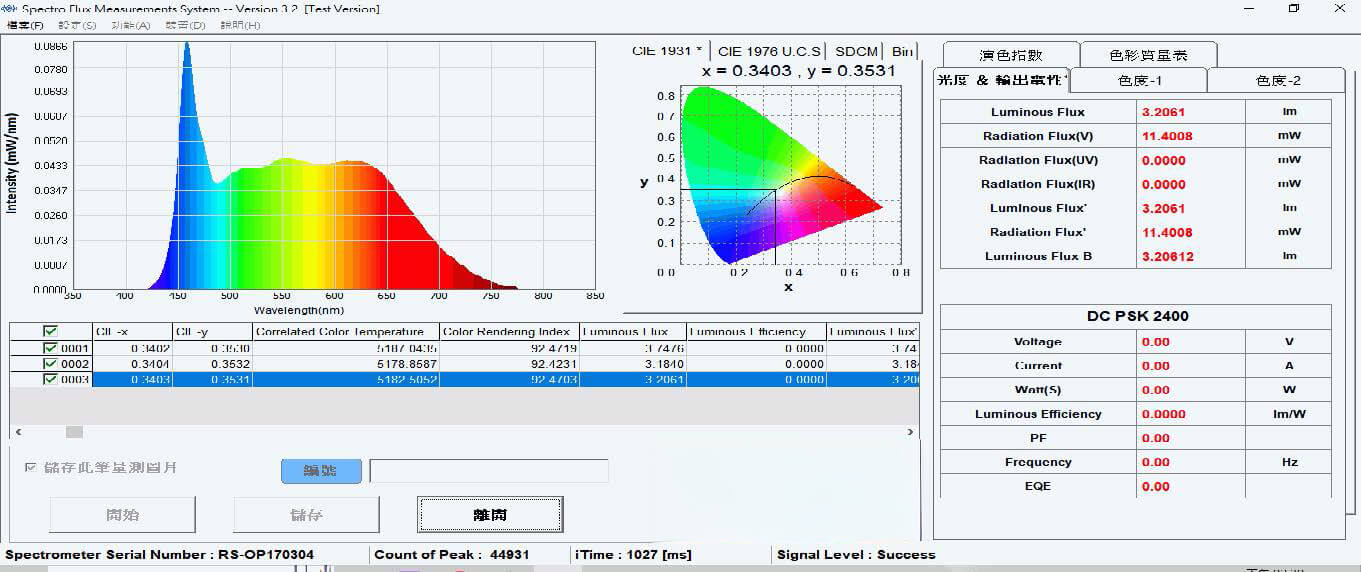The width and height of the screenshot is (1361, 572).
Task: Switch to the CIE 1976 U.C.S tab
Action: click(770, 51)
